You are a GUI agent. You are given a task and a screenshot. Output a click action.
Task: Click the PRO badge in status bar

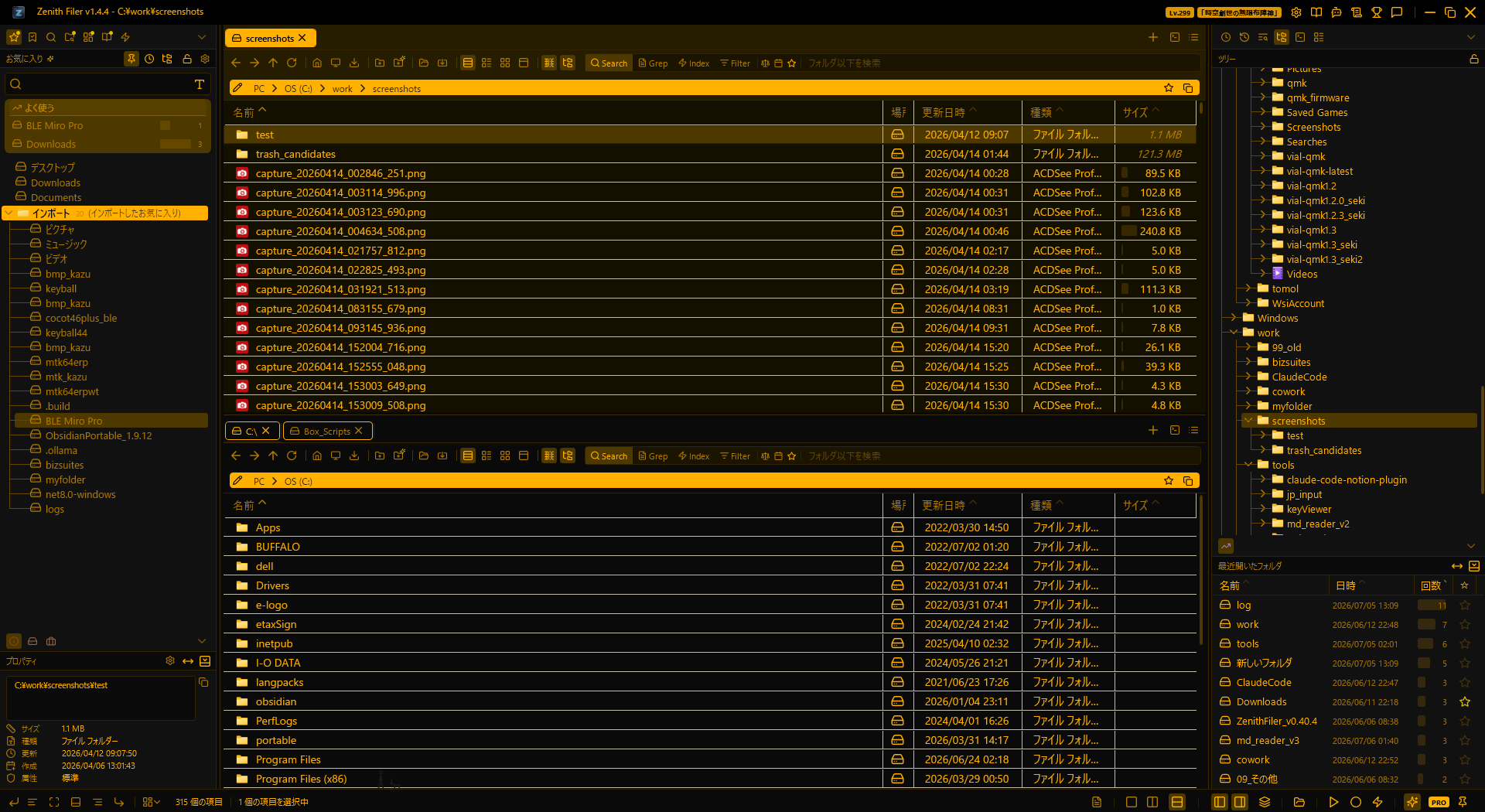pos(1439,803)
